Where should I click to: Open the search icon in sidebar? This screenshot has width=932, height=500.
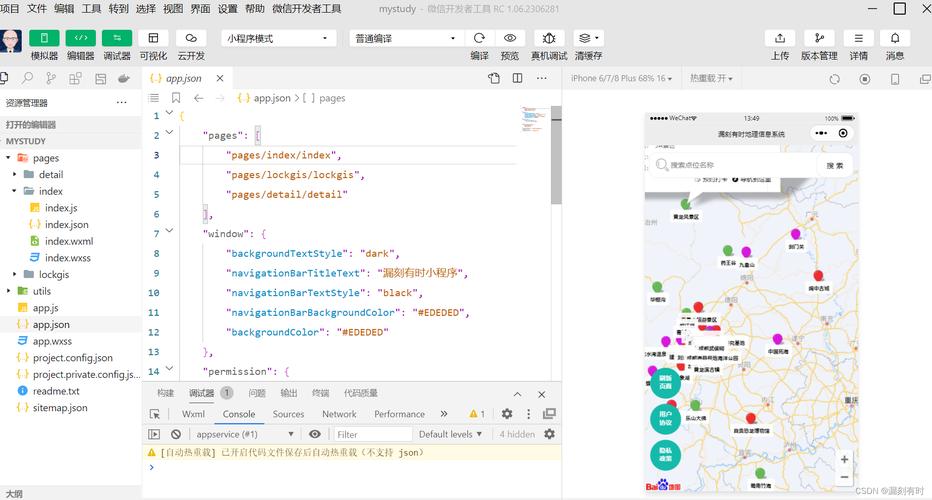pyautogui.click(x=27, y=78)
